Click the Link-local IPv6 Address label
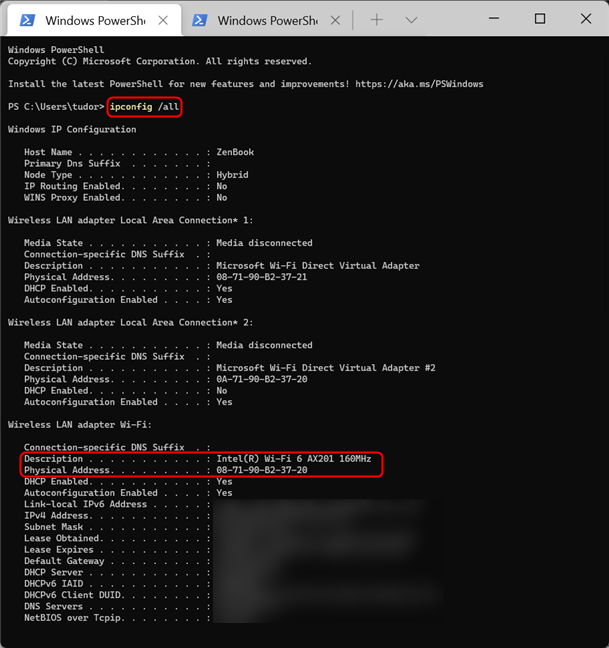The width and height of the screenshot is (609, 648). coord(85,504)
